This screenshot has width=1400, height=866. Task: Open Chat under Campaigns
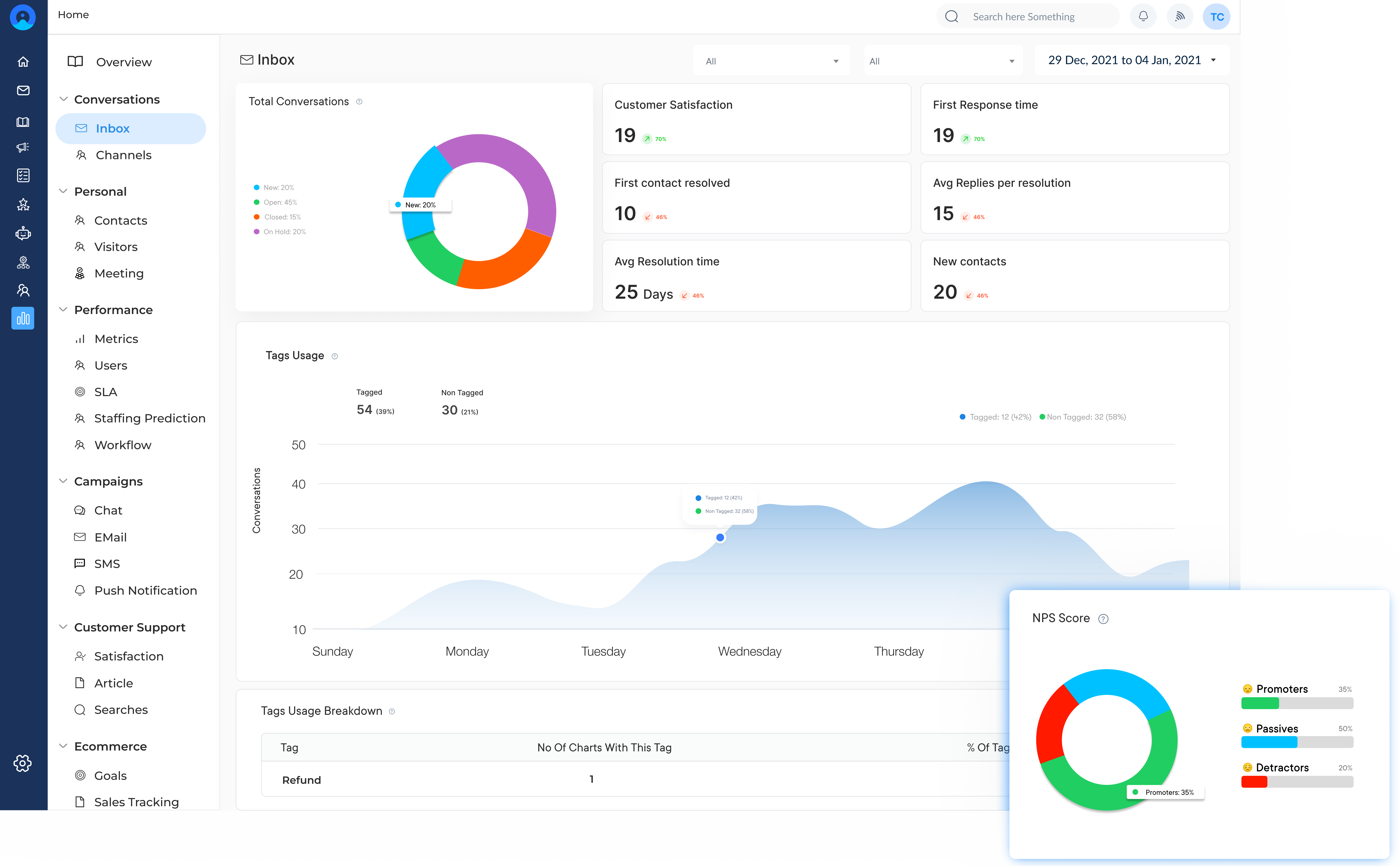pyautogui.click(x=108, y=510)
